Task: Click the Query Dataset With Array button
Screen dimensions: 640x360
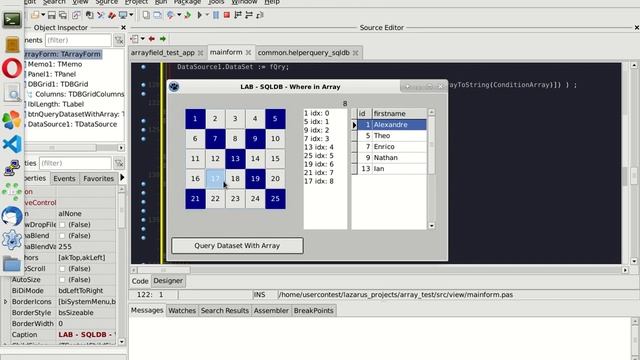Action: point(237,246)
